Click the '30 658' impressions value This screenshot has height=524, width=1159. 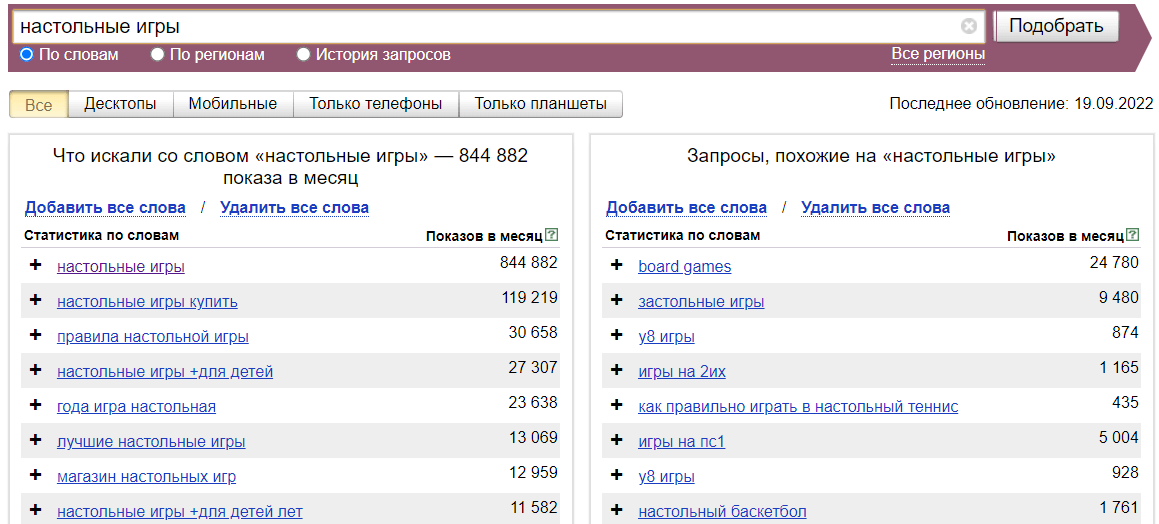click(x=533, y=332)
